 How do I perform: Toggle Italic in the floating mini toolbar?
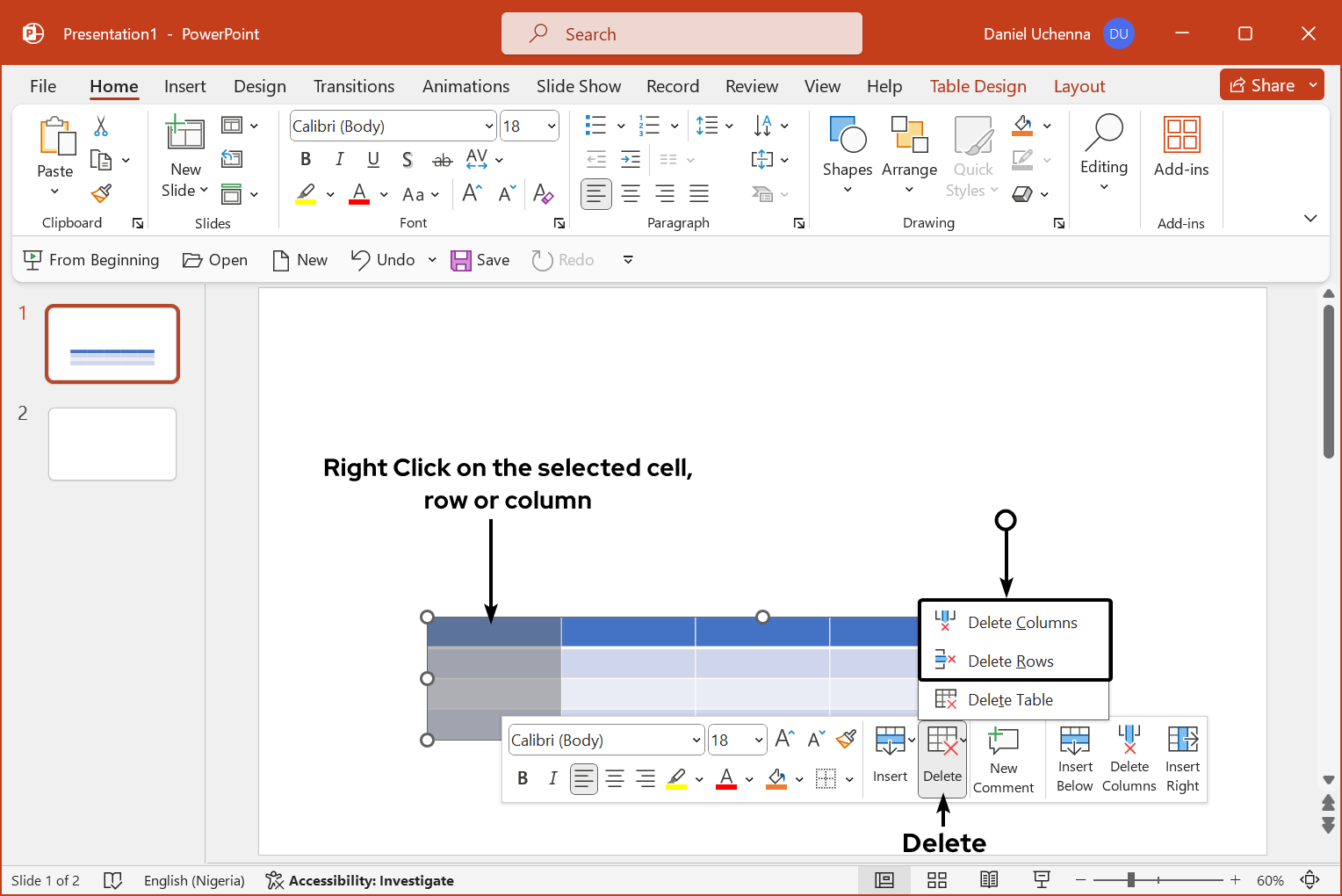coord(552,778)
